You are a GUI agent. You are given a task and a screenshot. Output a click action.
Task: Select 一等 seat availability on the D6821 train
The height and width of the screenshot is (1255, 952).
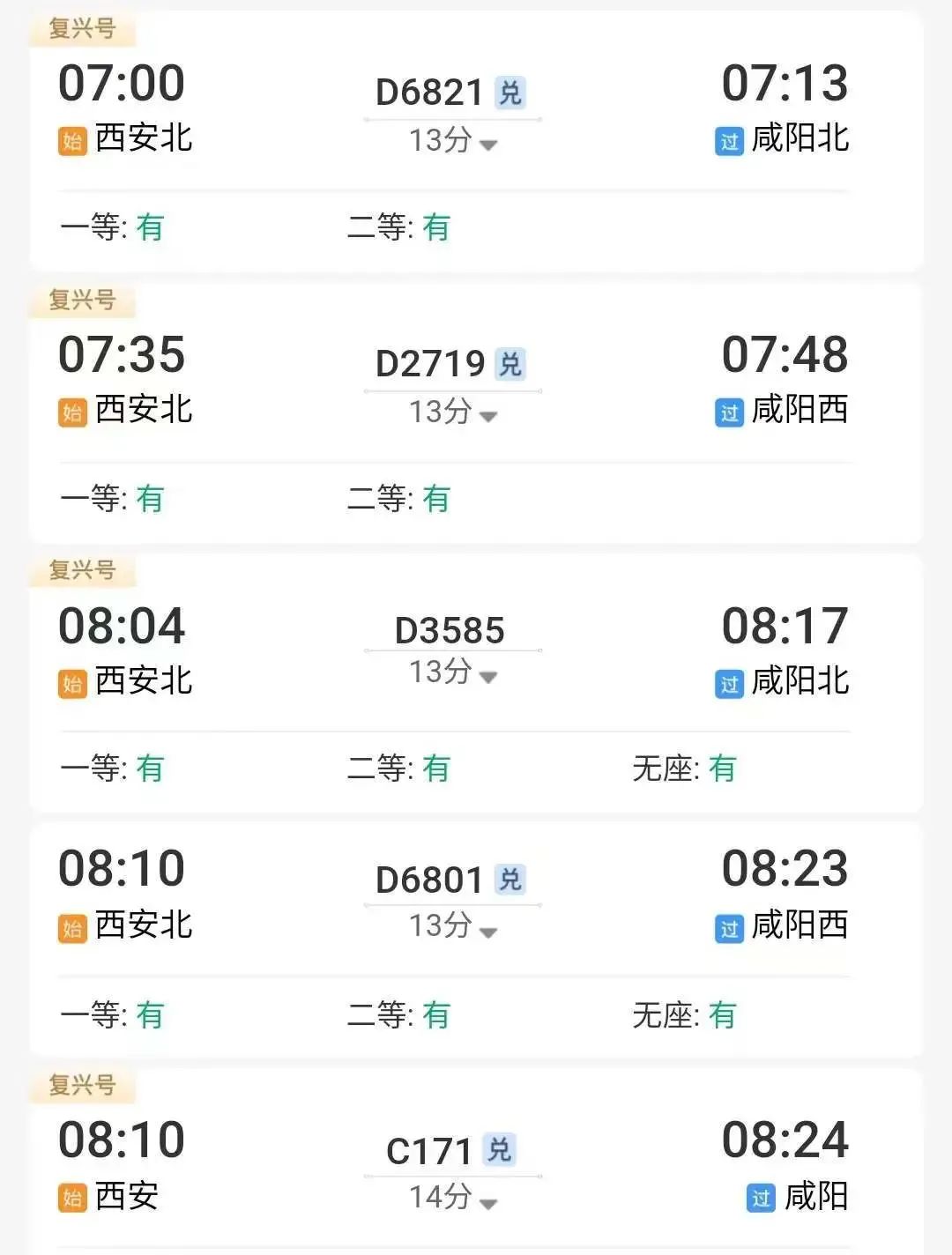[112, 227]
